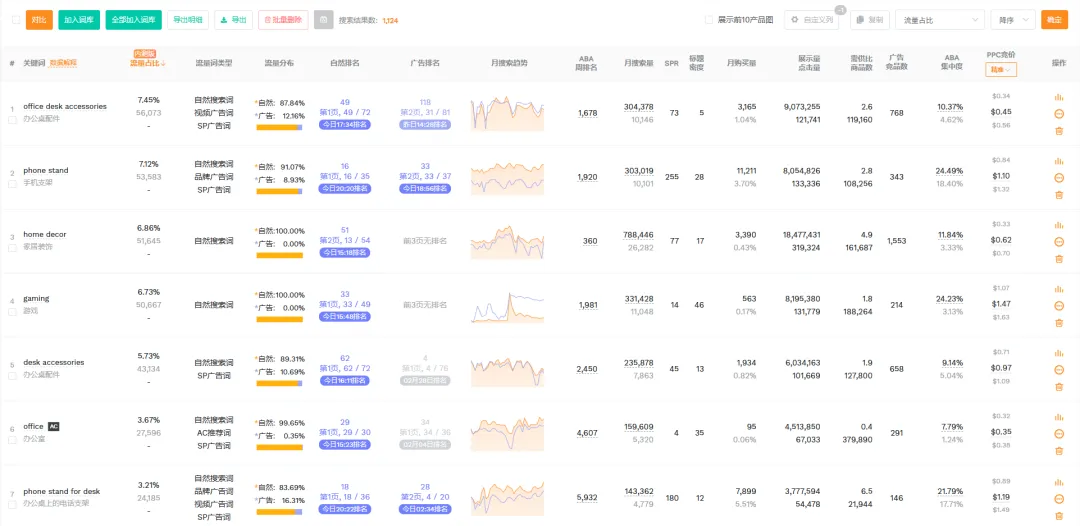Expand the 降序 order dropdown
Viewport: 1080px width, 526px height.
coord(1013,19)
